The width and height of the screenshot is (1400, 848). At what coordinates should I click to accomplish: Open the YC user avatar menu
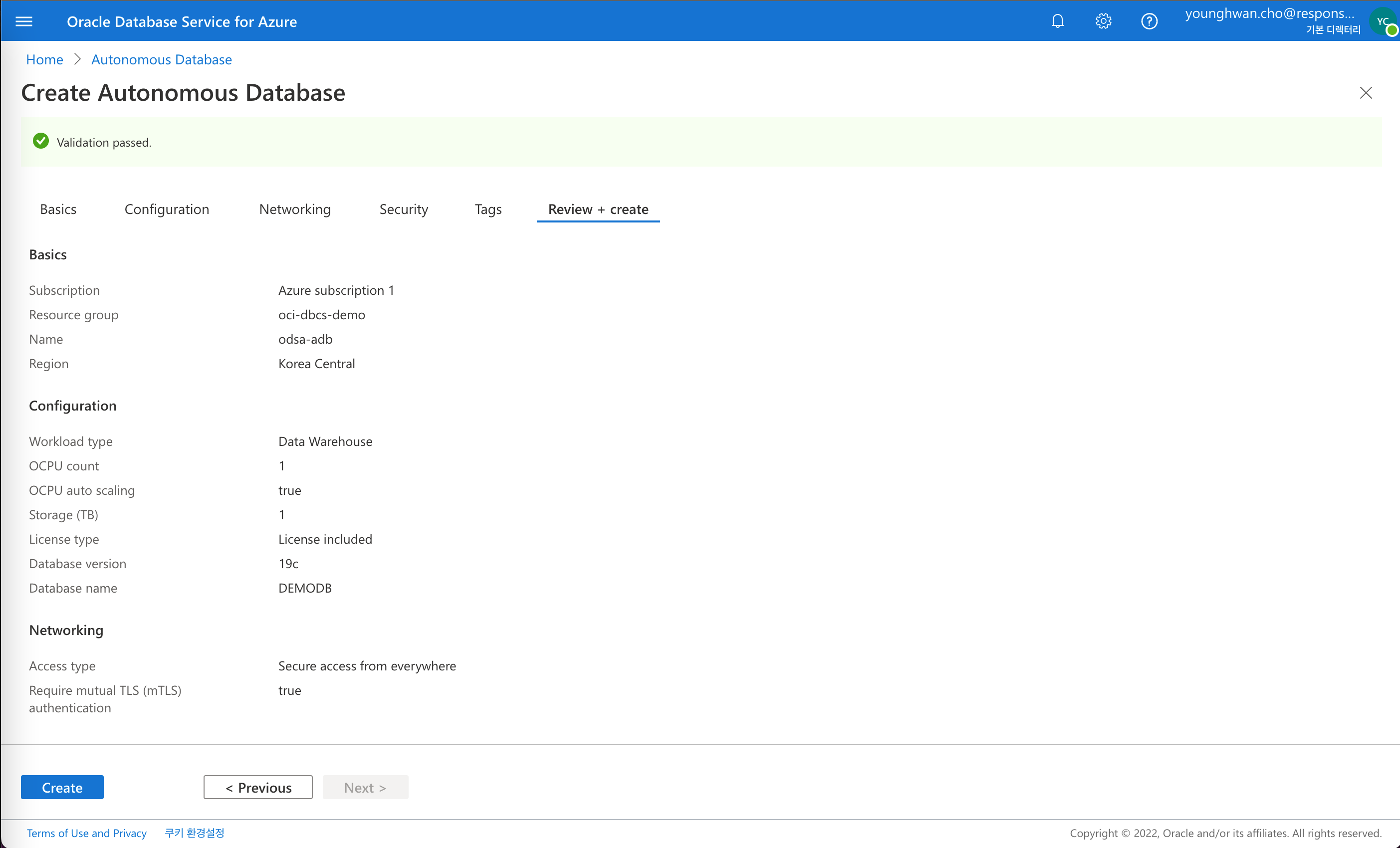(1383, 21)
